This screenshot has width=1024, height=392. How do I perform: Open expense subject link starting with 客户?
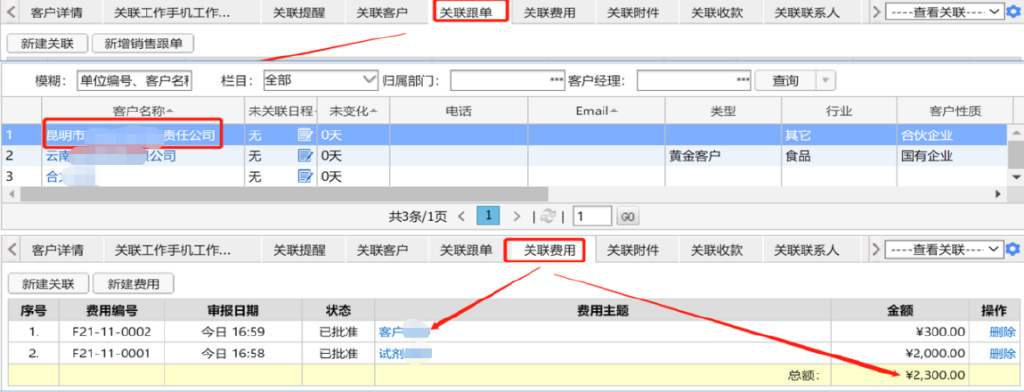[404, 332]
